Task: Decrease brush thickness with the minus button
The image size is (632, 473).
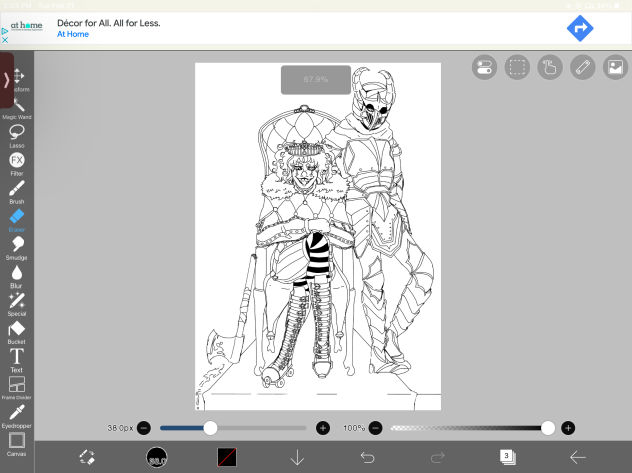Action: [x=144, y=428]
